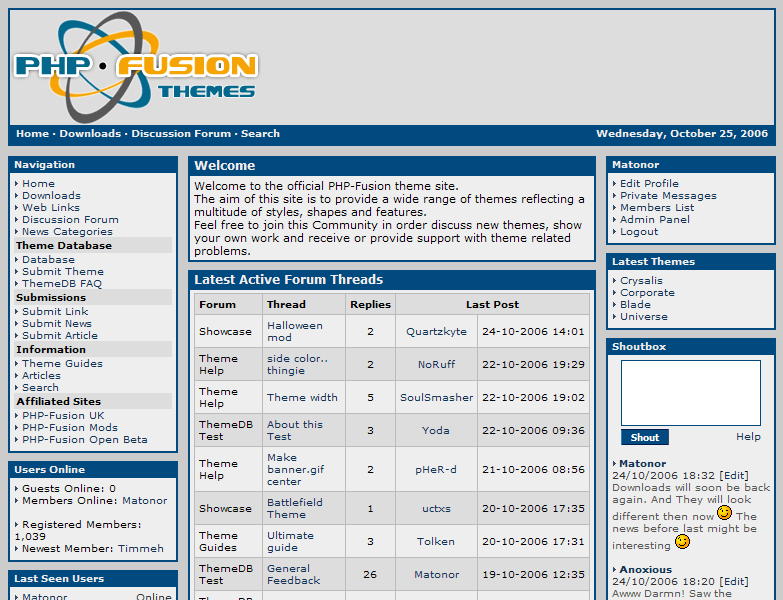The width and height of the screenshot is (783, 600).
Task: Open the Crysalis theme
Action: coord(641,281)
